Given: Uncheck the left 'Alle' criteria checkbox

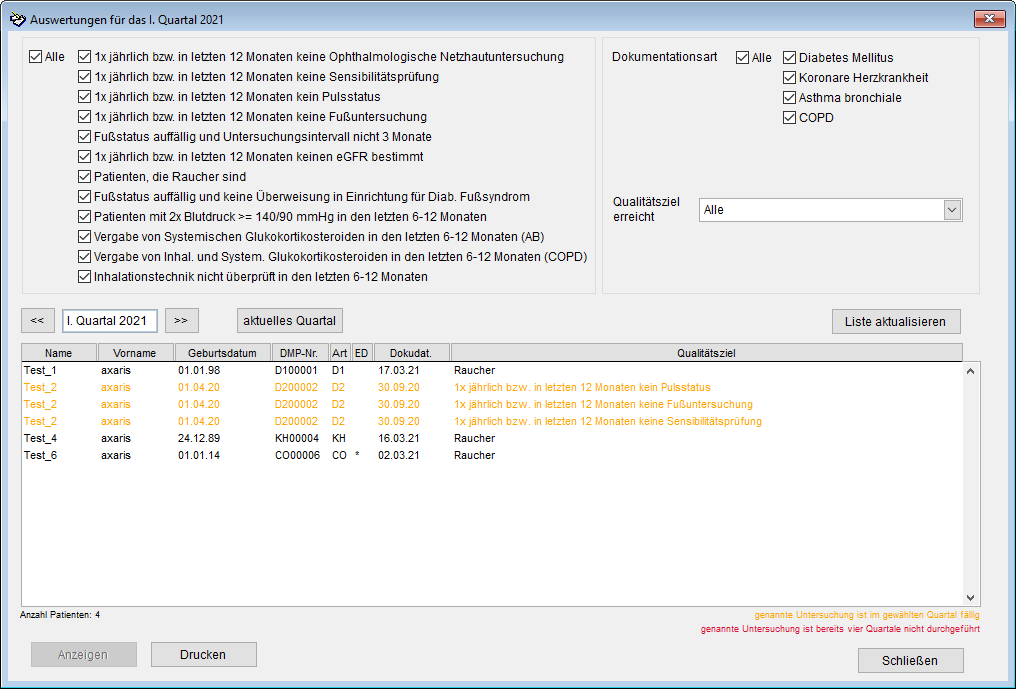Looking at the screenshot, I should (x=36, y=57).
